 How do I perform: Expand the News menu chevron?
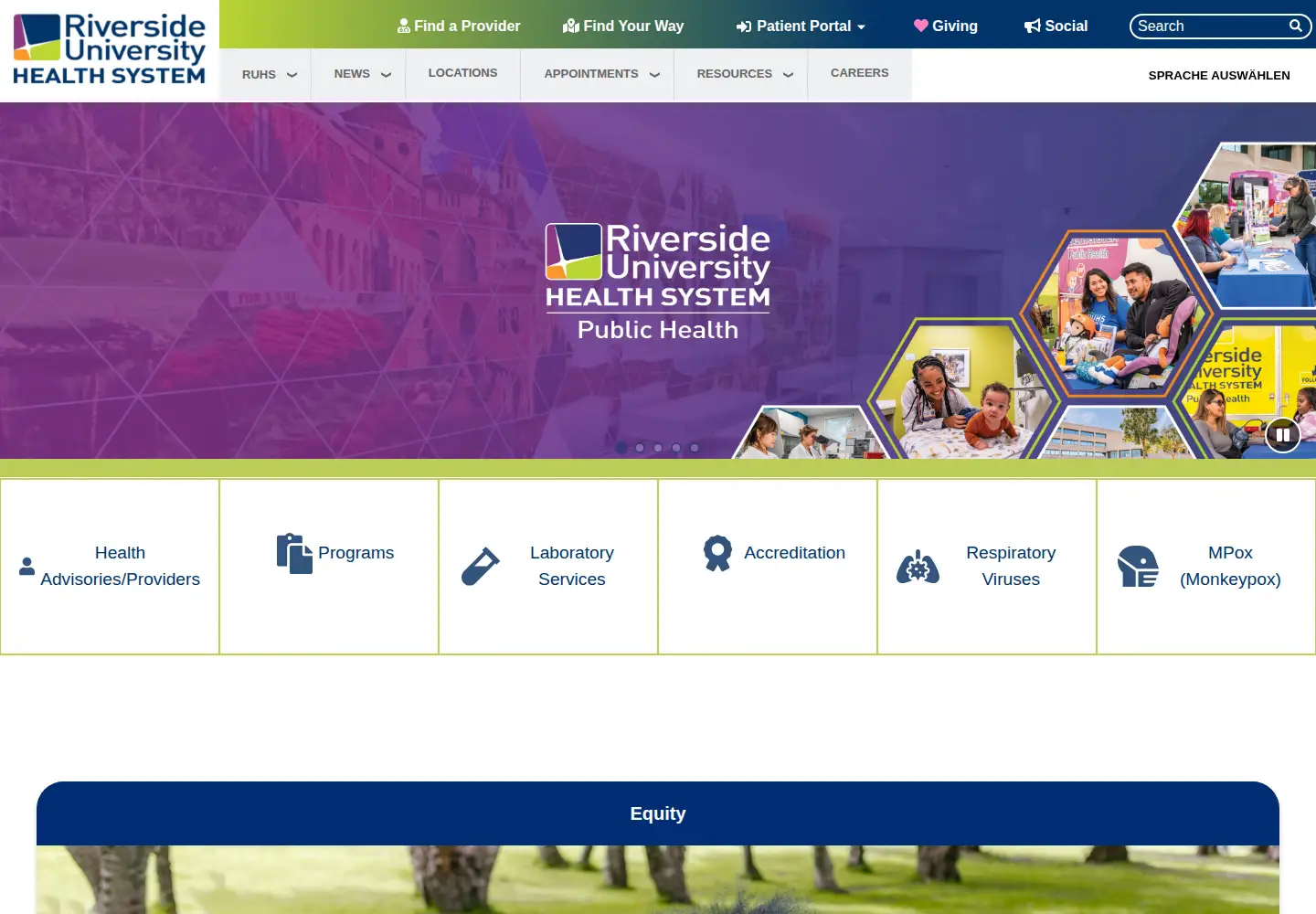(386, 75)
